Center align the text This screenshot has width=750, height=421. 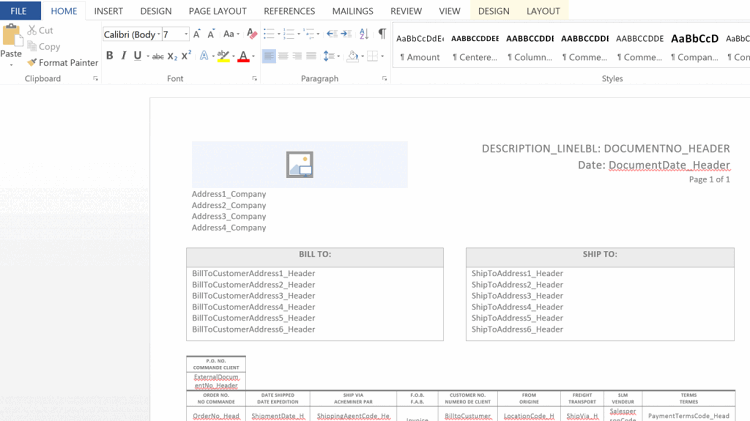283,57
